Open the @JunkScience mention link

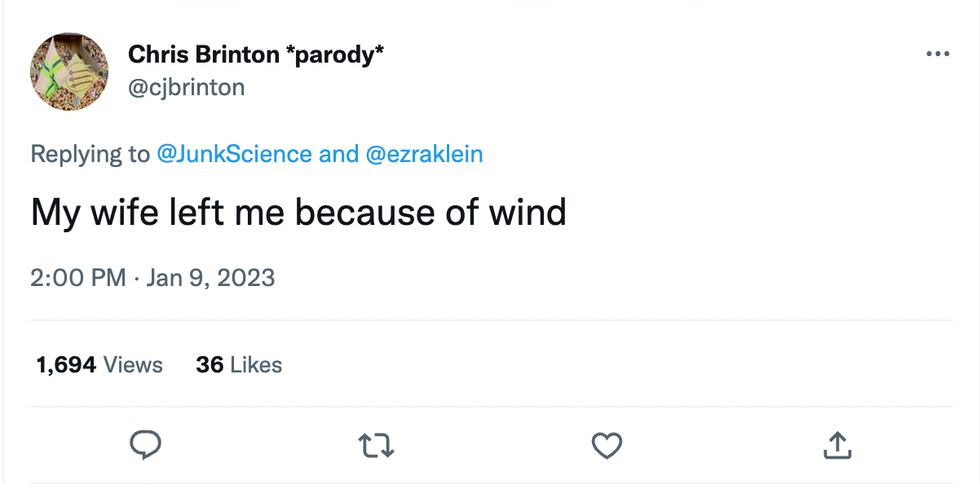click(234, 154)
